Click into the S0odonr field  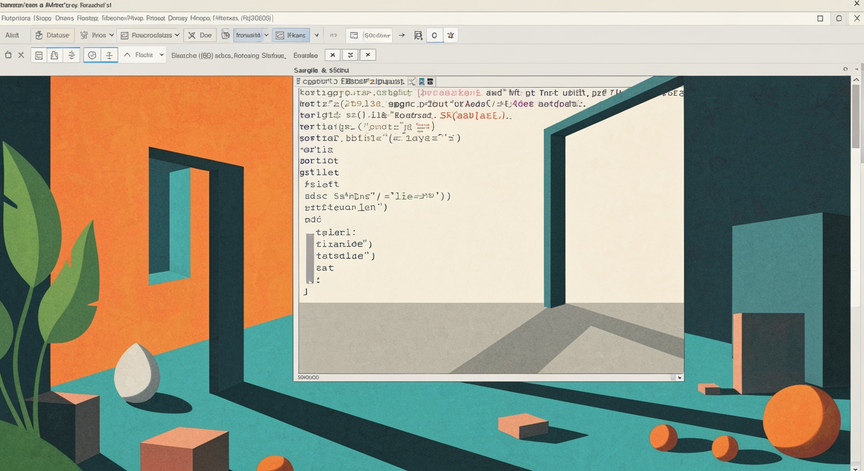[x=369, y=35]
